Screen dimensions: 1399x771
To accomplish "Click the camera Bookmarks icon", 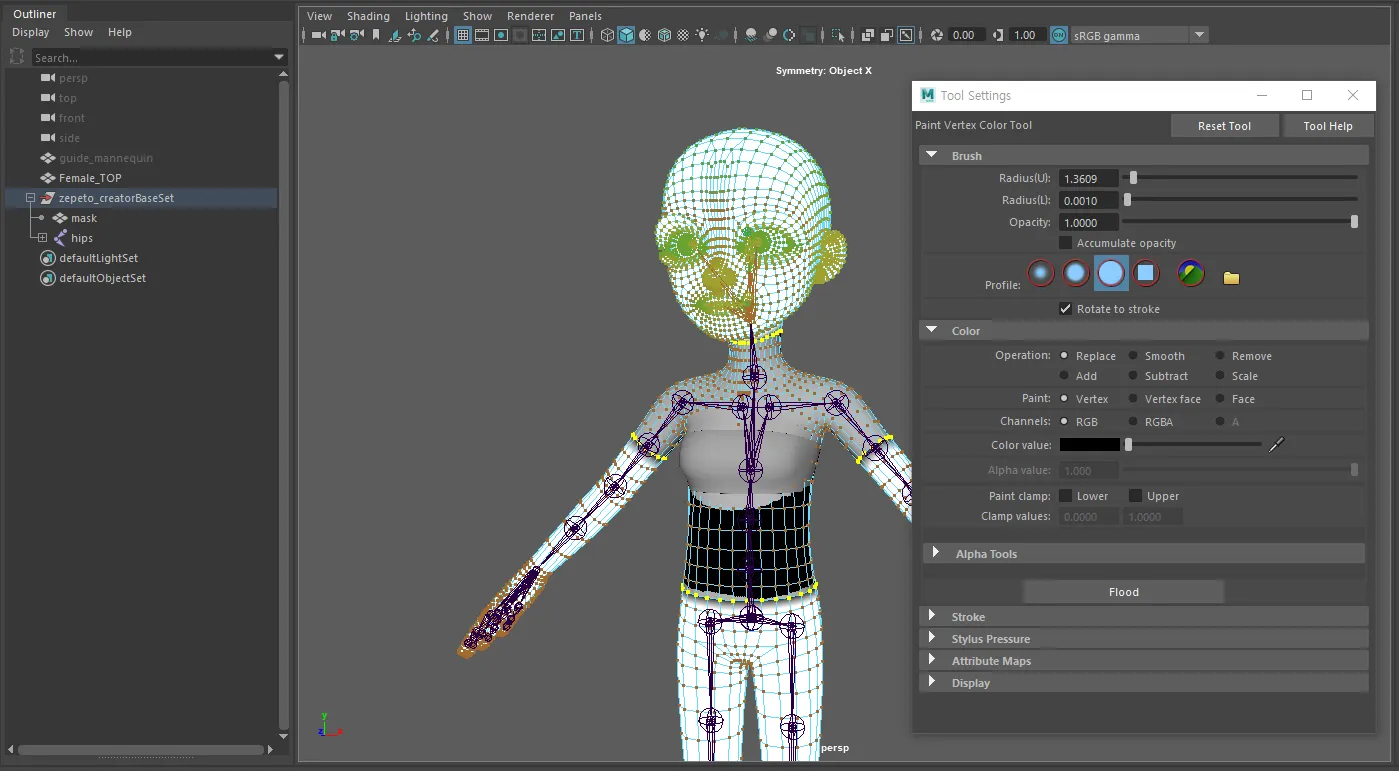I will (x=376, y=35).
